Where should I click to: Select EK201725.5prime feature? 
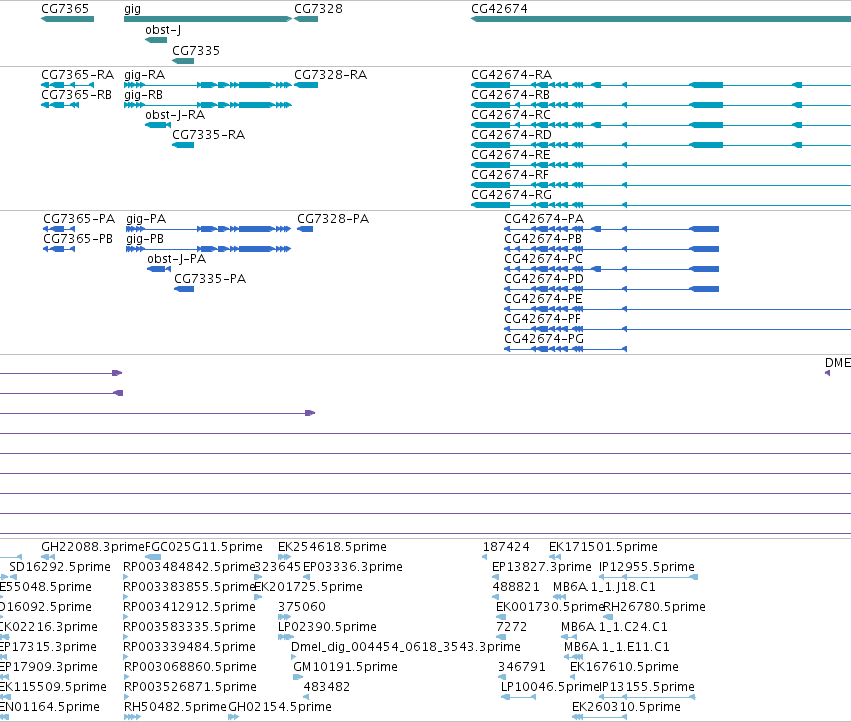click(x=258, y=597)
